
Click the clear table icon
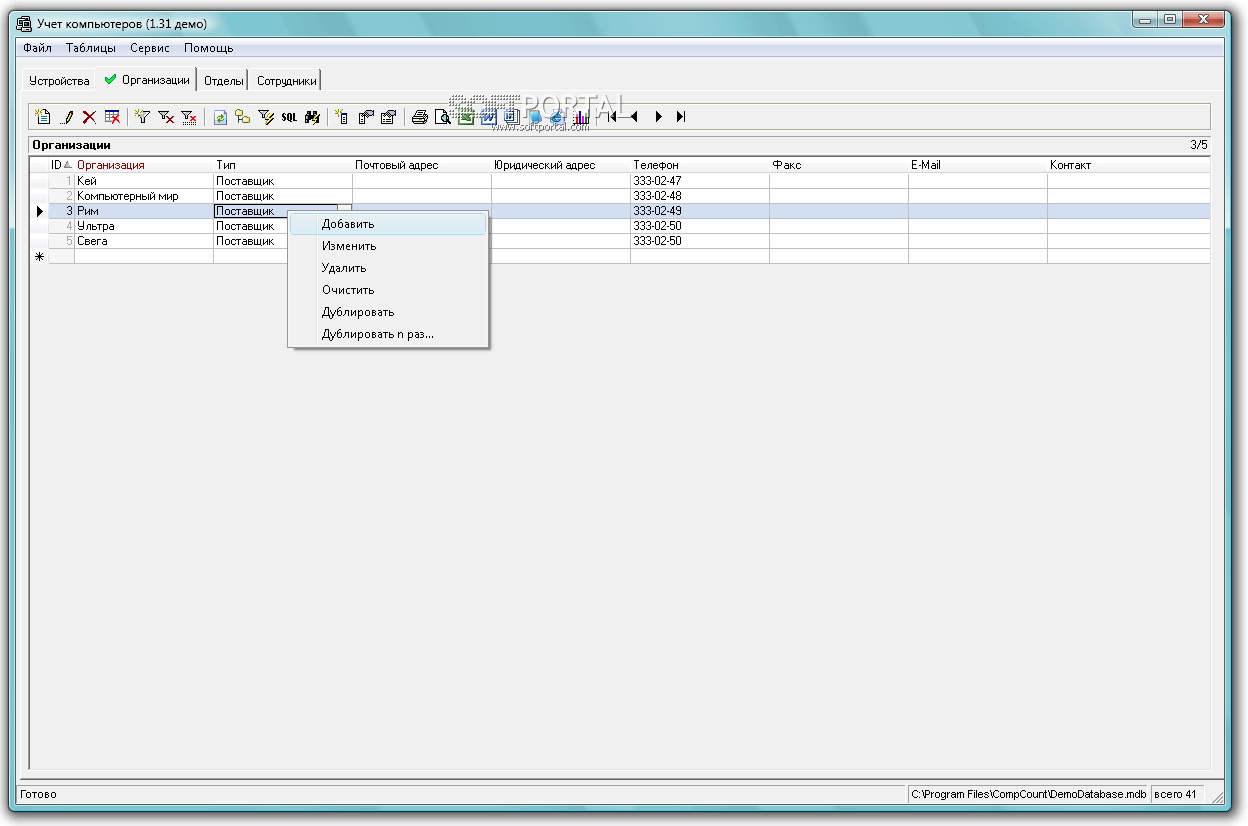coord(112,117)
